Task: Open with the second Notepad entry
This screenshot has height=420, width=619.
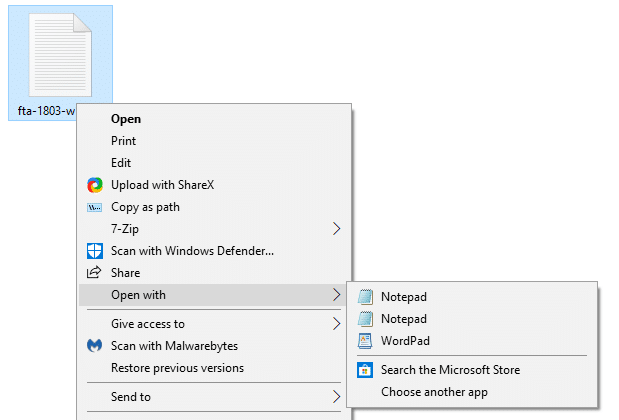Action: pyautogui.click(x=472, y=319)
